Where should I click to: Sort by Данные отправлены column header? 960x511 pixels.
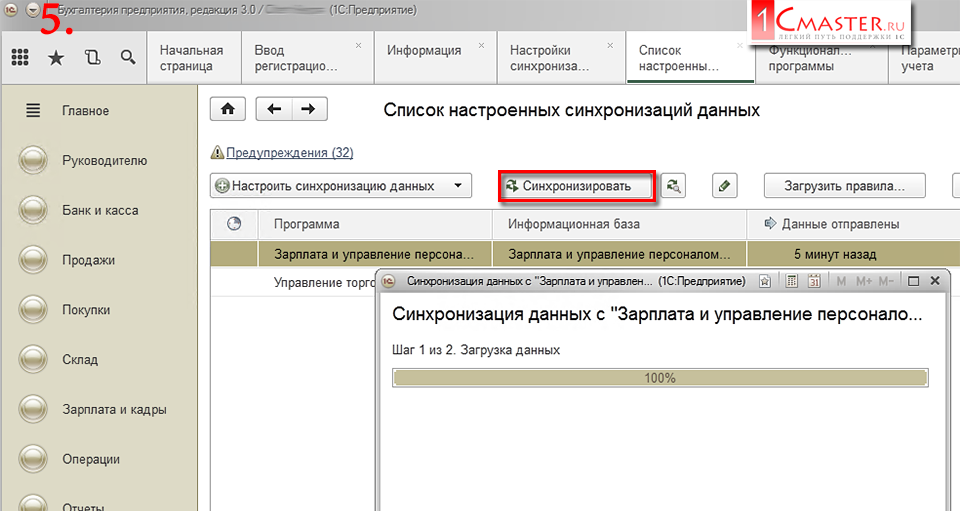pos(853,224)
